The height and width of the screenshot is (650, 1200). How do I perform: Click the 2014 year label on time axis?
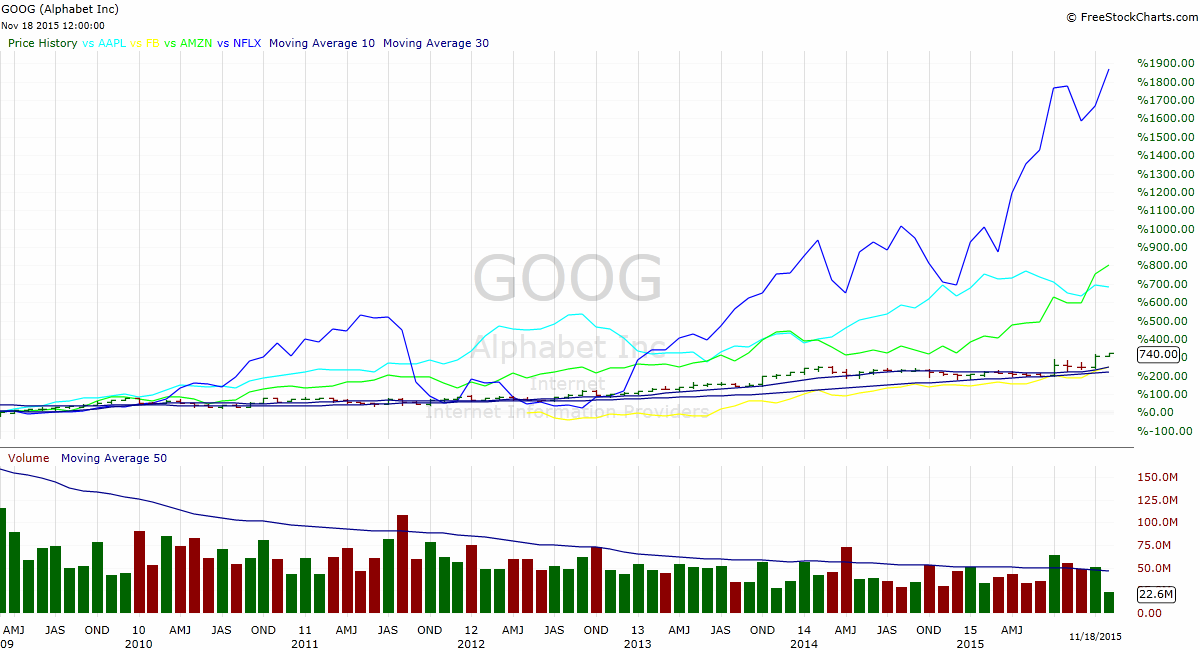pos(803,644)
